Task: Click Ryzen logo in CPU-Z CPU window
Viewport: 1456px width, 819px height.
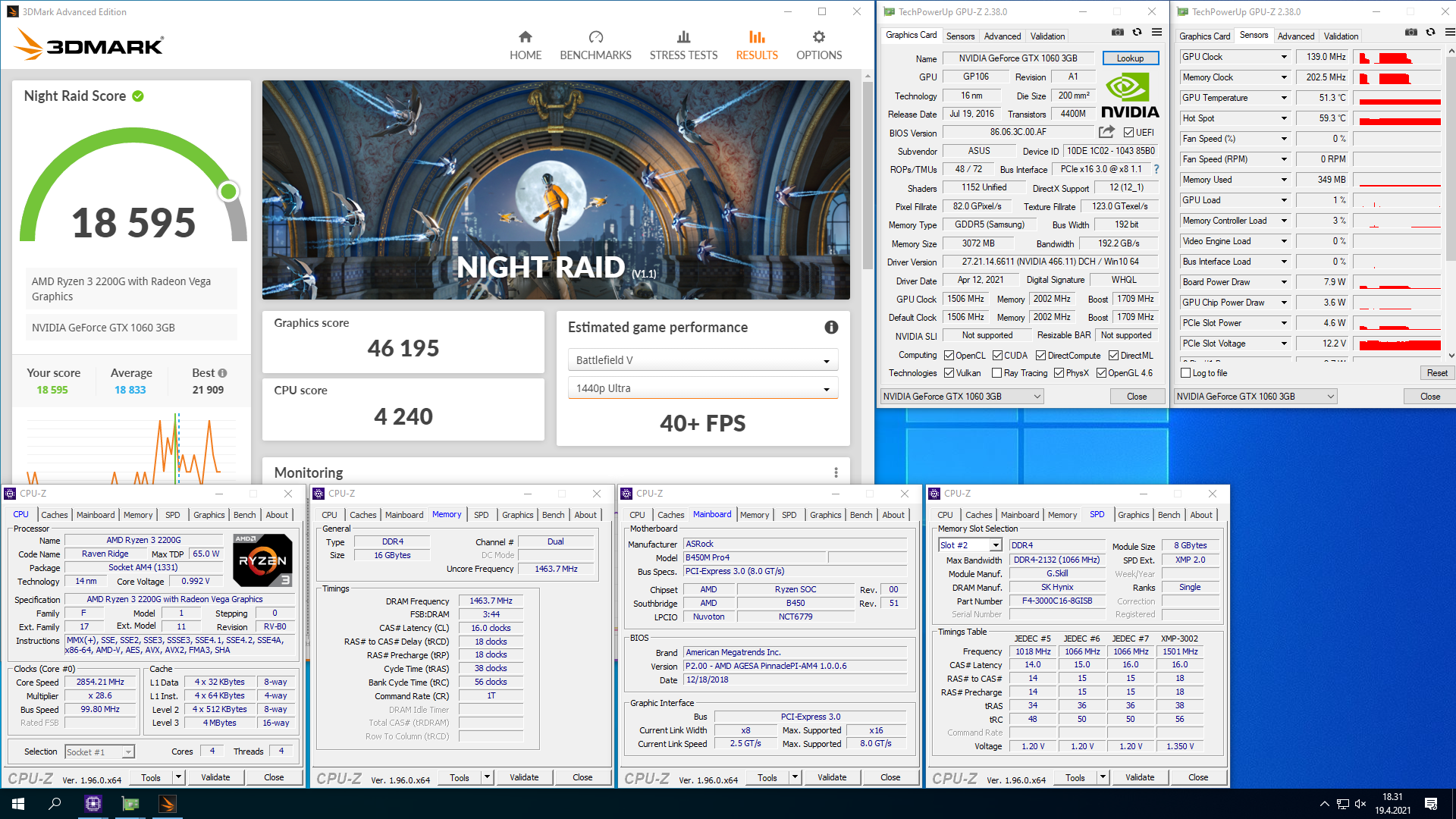Action: point(262,560)
